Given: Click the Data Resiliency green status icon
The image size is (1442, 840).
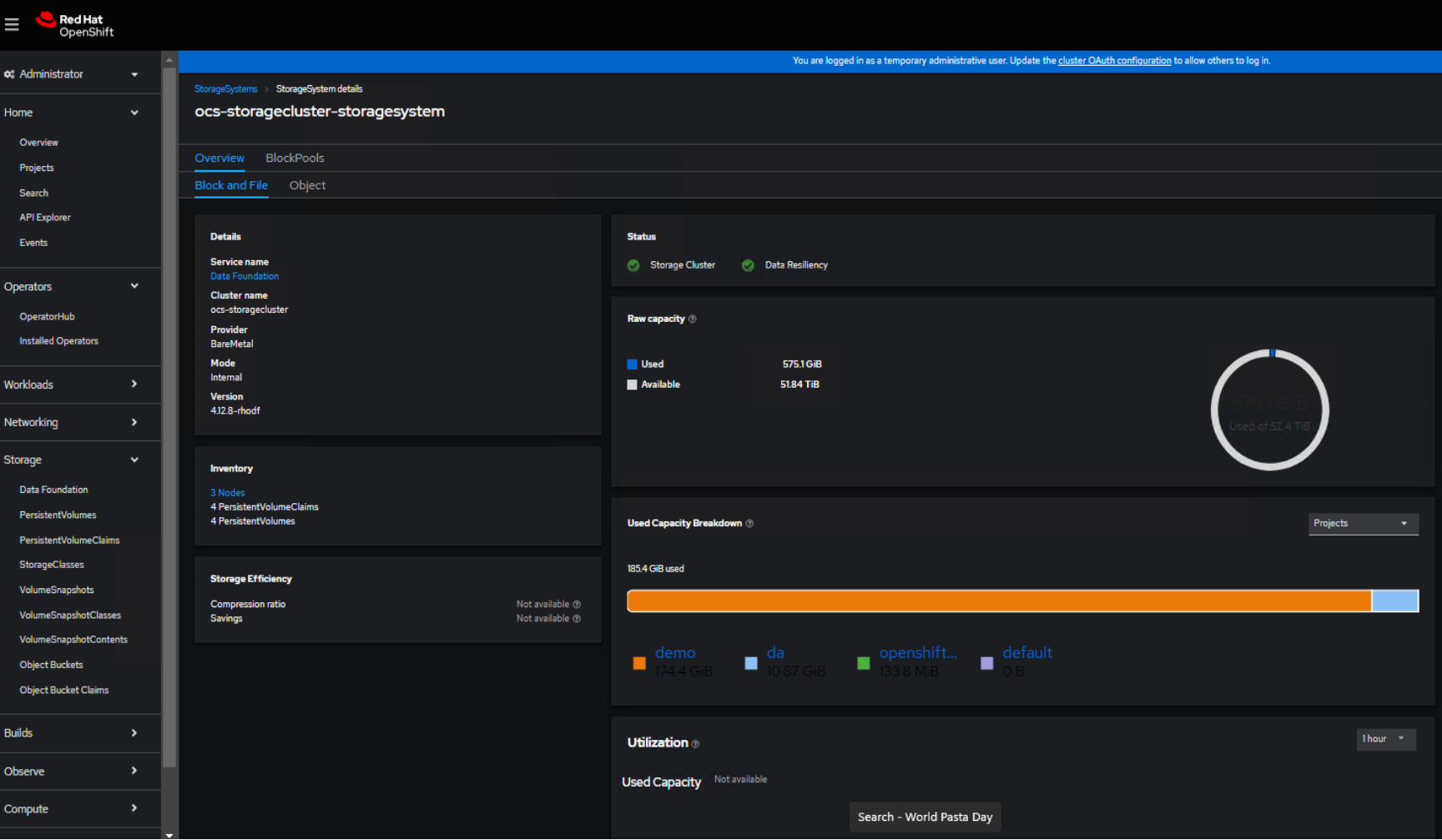Looking at the screenshot, I should [748, 265].
